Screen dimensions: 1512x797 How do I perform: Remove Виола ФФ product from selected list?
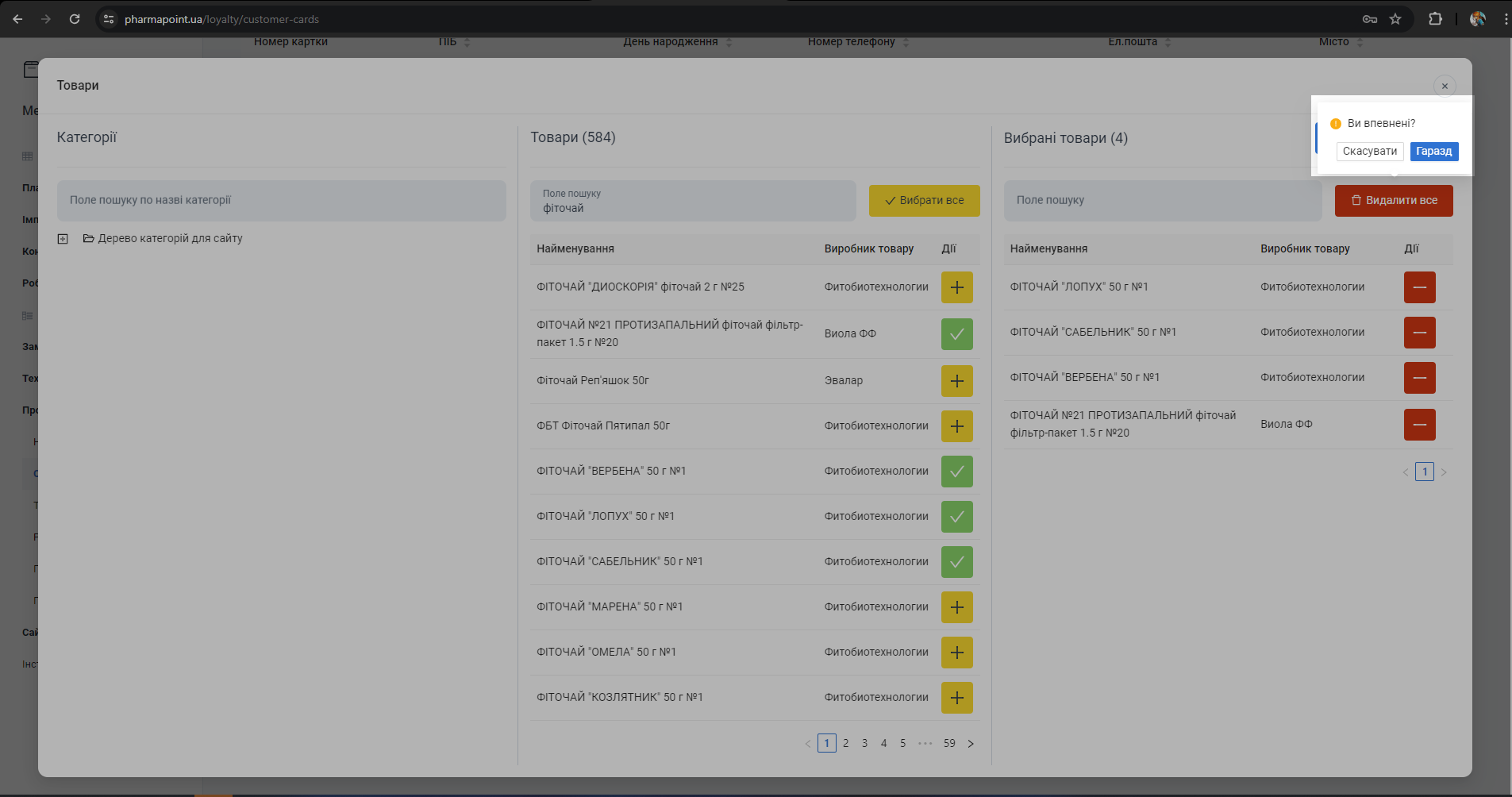pyautogui.click(x=1419, y=425)
